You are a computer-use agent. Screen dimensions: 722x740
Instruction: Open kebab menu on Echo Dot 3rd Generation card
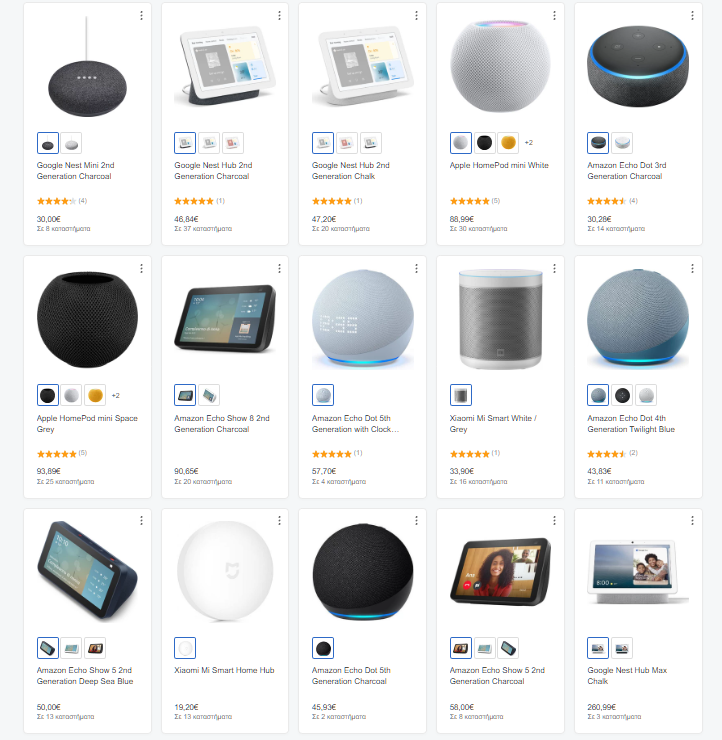[692, 16]
